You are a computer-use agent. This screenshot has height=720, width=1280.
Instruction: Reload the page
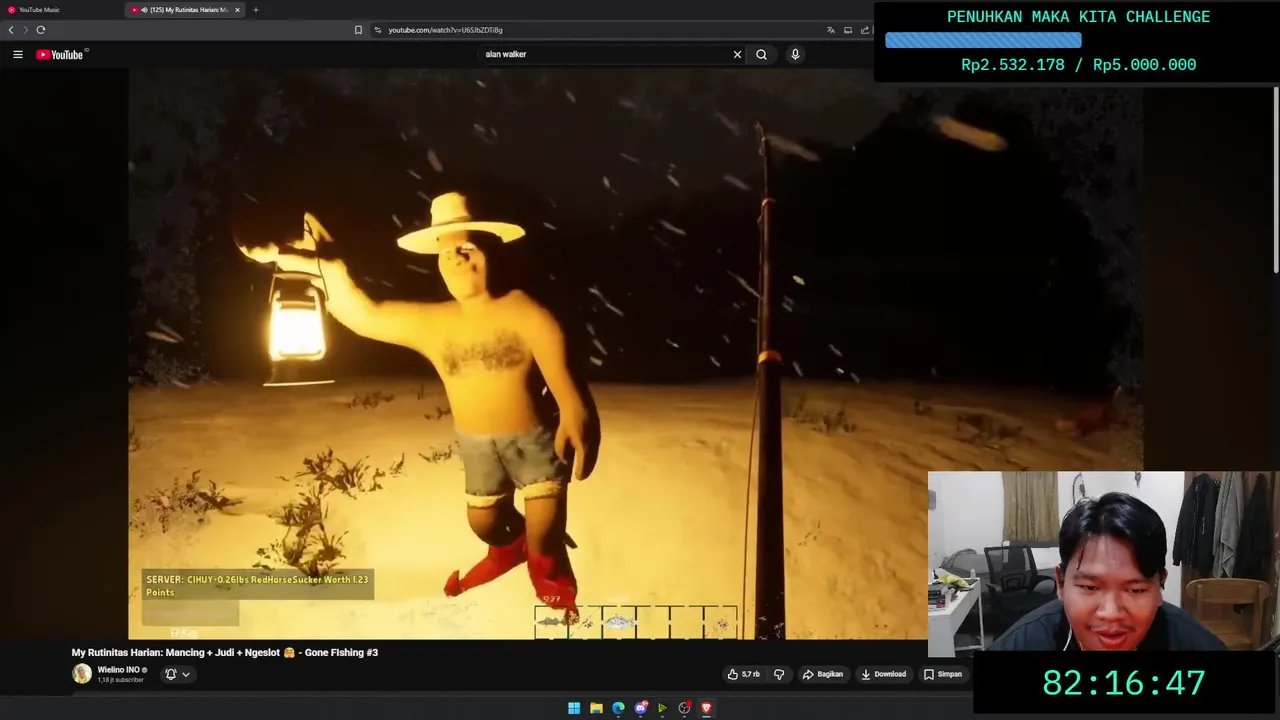[x=41, y=30]
